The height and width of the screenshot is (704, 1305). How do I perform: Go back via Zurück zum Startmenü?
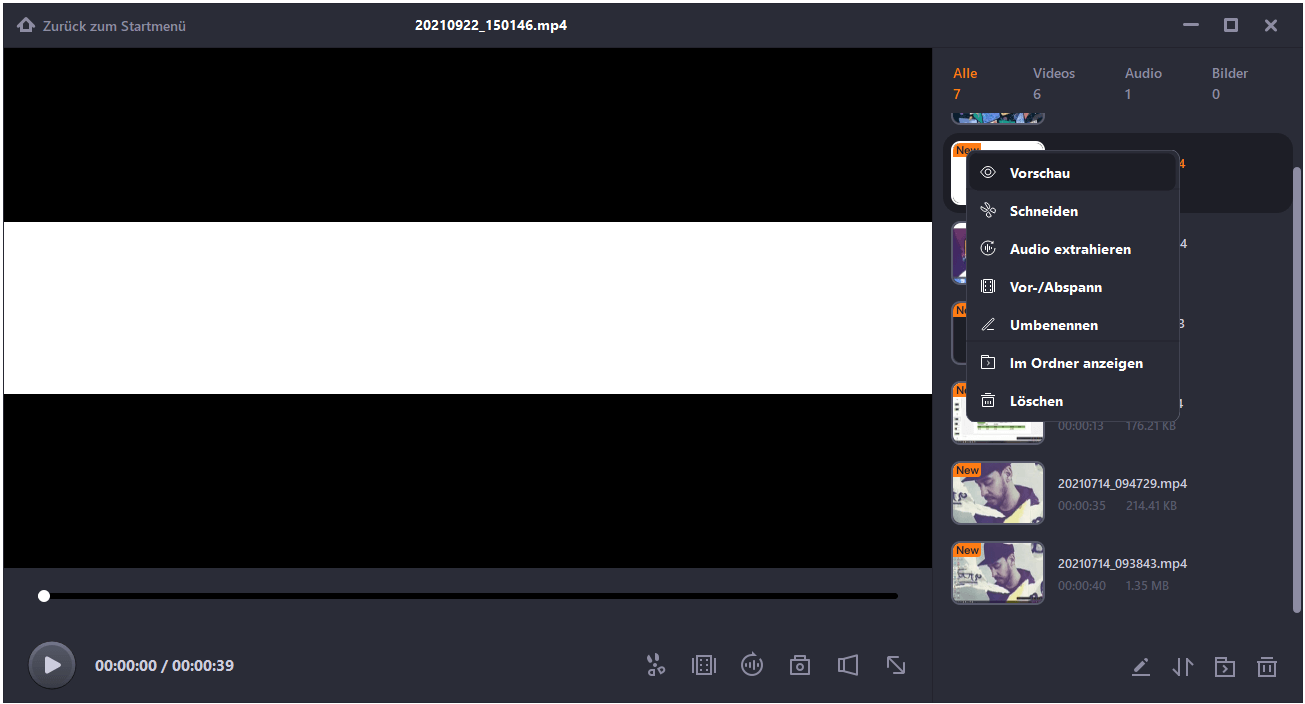coord(102,26)
